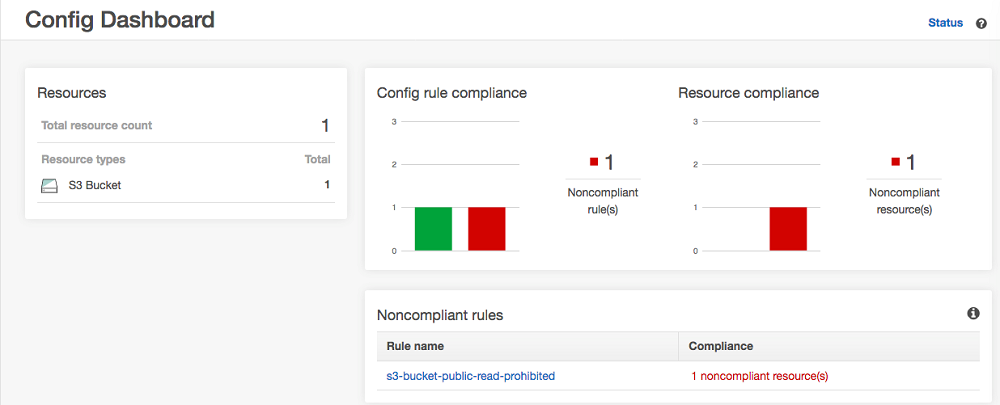1000x405 pixels.
Task: Open the Noncompliant rules info icon
Action: [973, 314]
